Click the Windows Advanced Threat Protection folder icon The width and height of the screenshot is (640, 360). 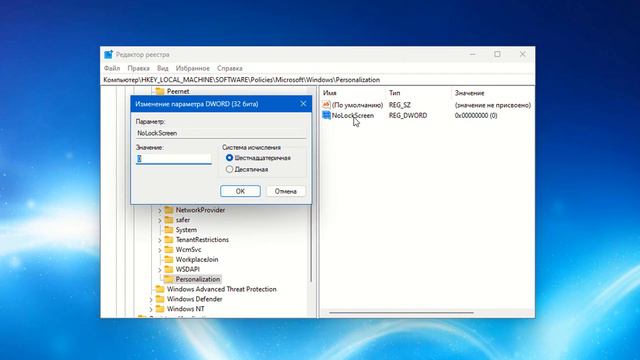[x=160, y=289]
